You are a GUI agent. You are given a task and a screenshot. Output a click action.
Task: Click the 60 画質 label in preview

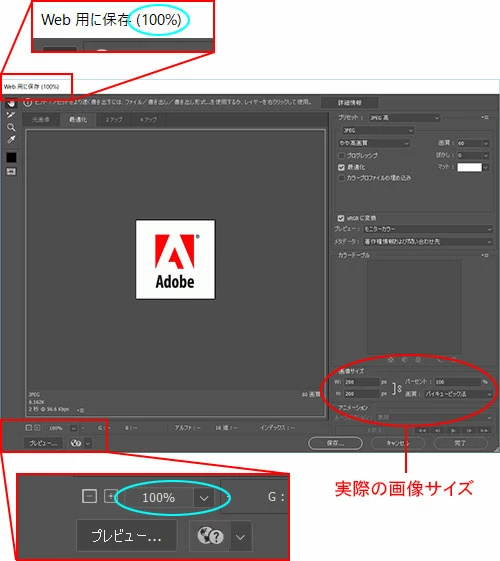[310, 394]
